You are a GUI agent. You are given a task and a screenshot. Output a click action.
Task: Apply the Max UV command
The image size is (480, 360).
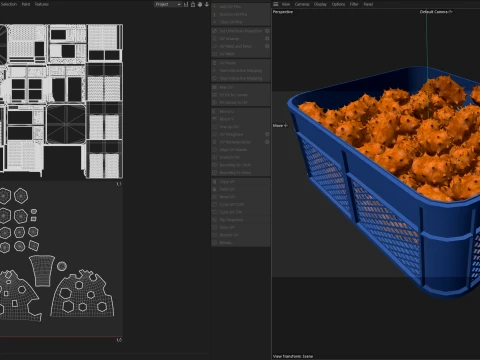(241, 87)
